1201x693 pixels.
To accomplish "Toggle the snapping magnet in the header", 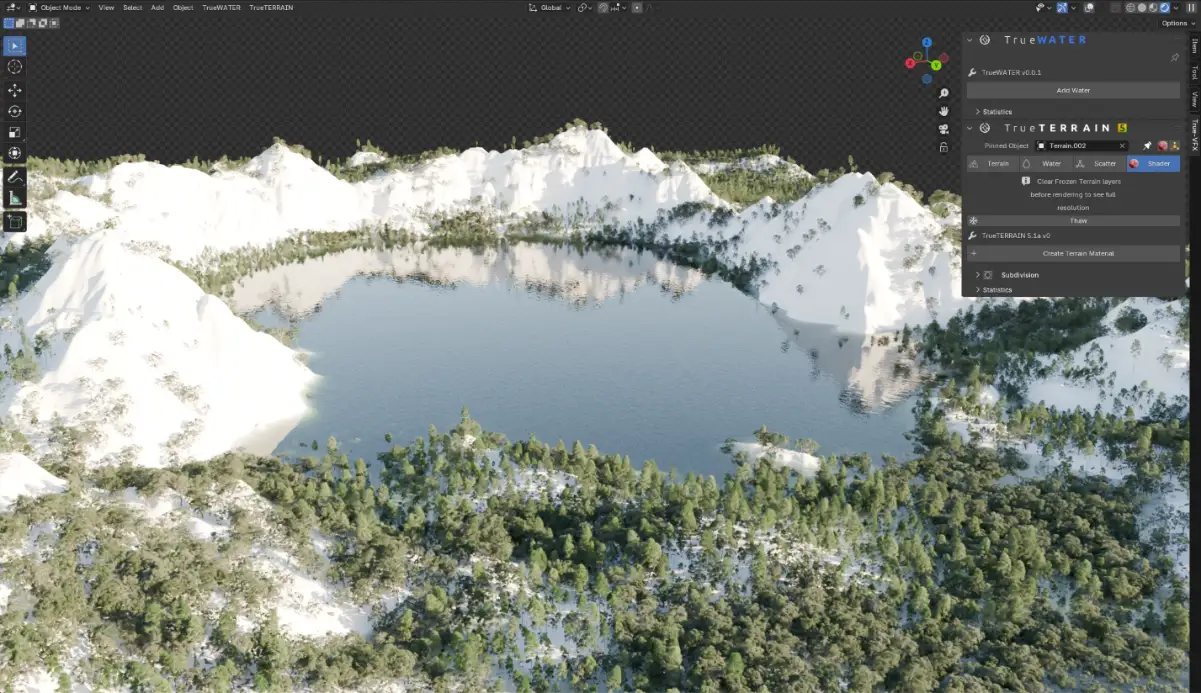I will (x=604, y=7).
